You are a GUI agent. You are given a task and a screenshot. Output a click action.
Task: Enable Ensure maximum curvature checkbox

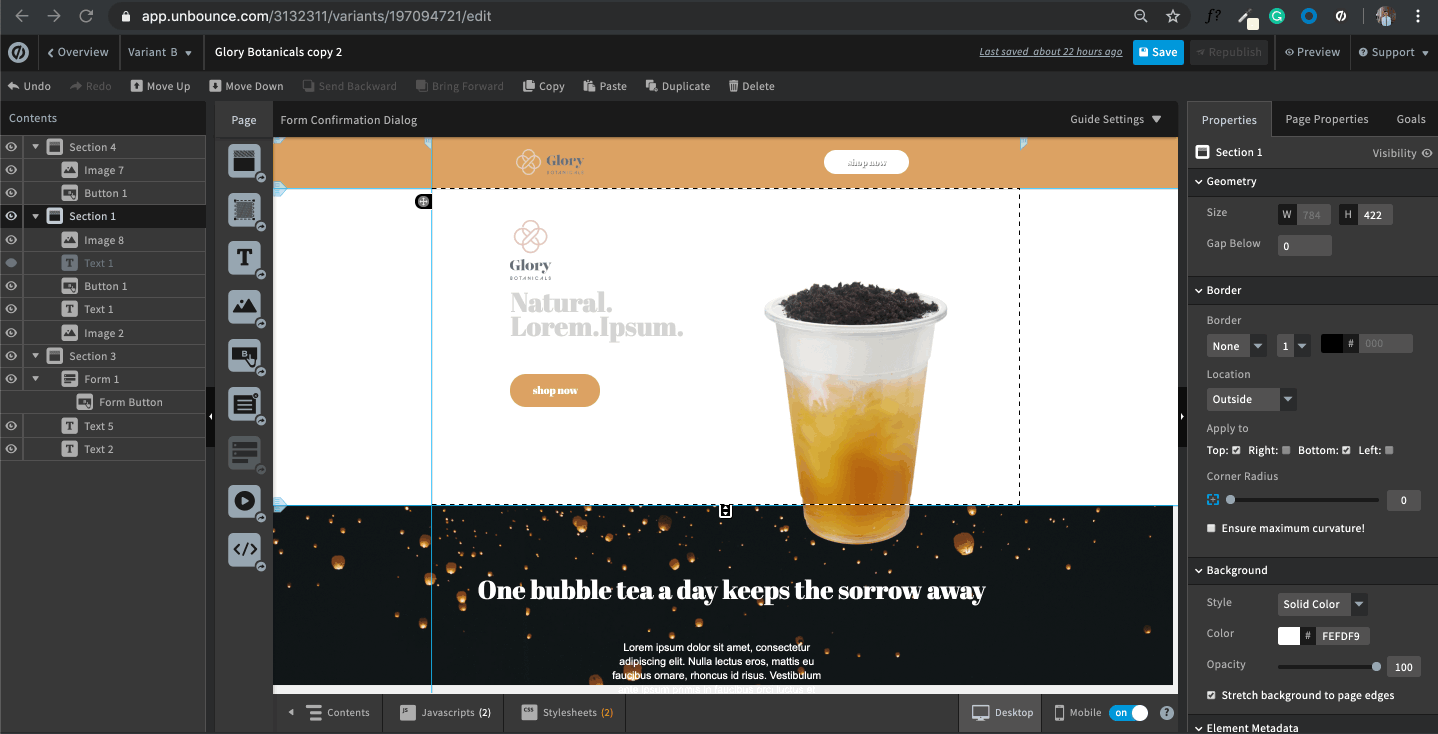[x=1212, y=528]
